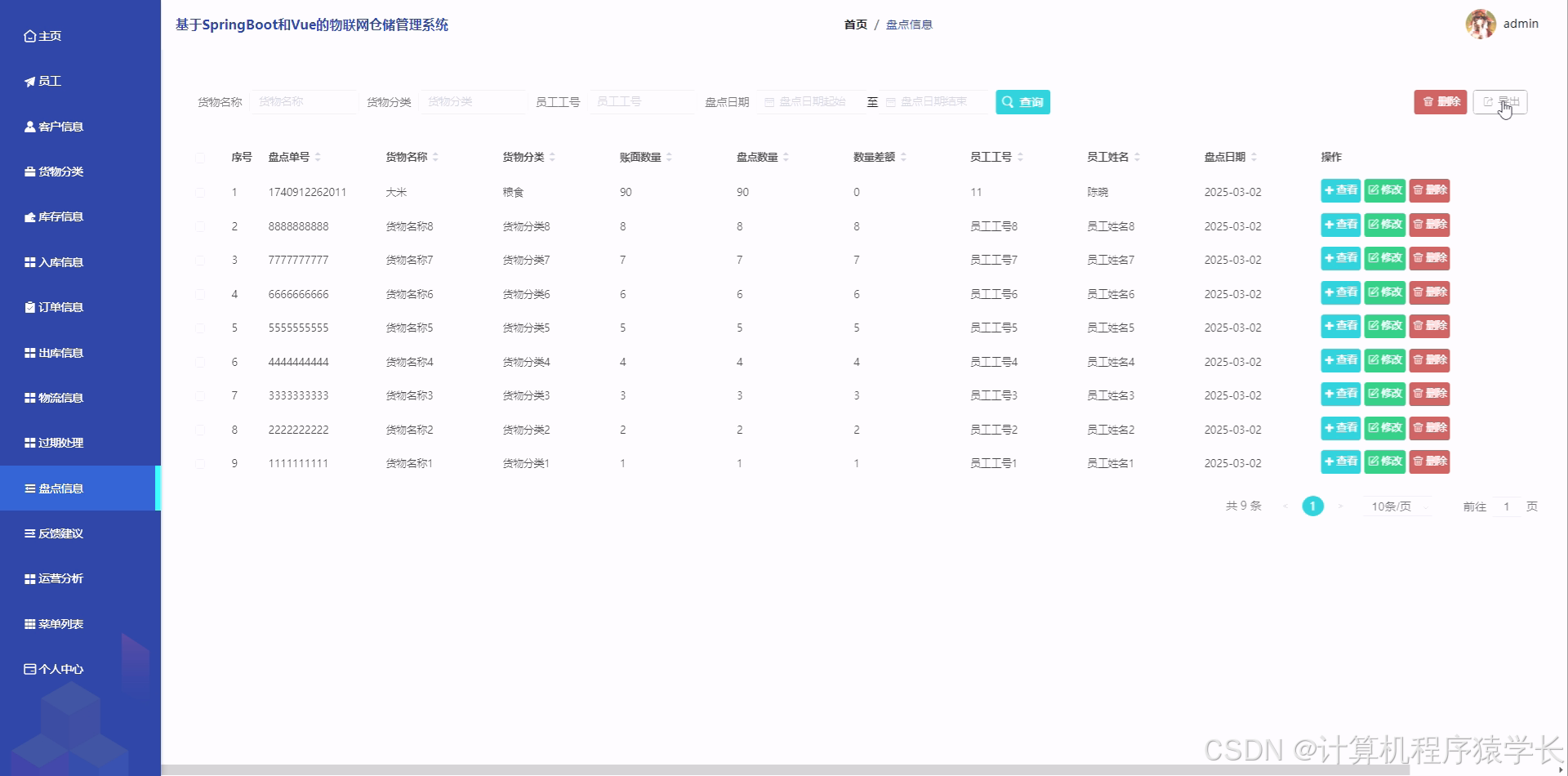Select page 1 in the pagination control
Image resolution: width=1568 pixels, height=776 pixels.
point(1313,506)
